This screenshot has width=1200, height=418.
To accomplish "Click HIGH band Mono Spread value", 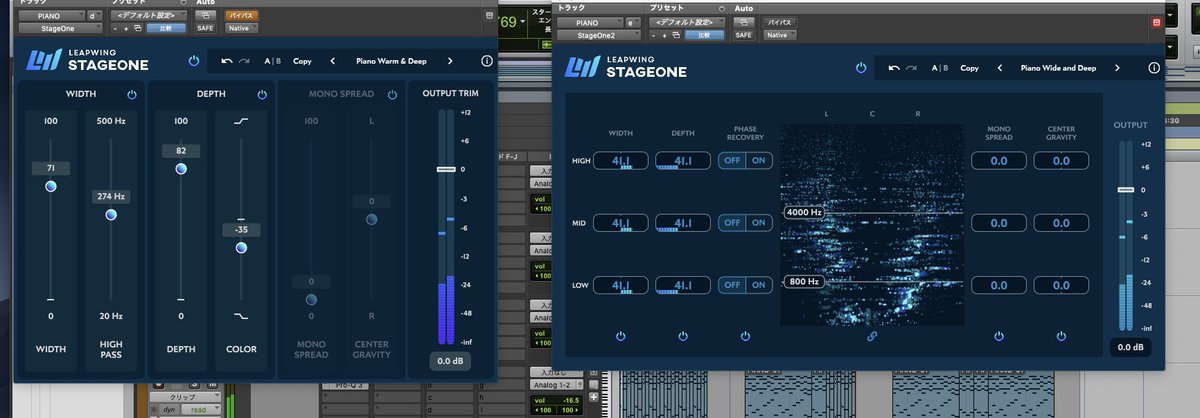I will click(x=999, y=160).
